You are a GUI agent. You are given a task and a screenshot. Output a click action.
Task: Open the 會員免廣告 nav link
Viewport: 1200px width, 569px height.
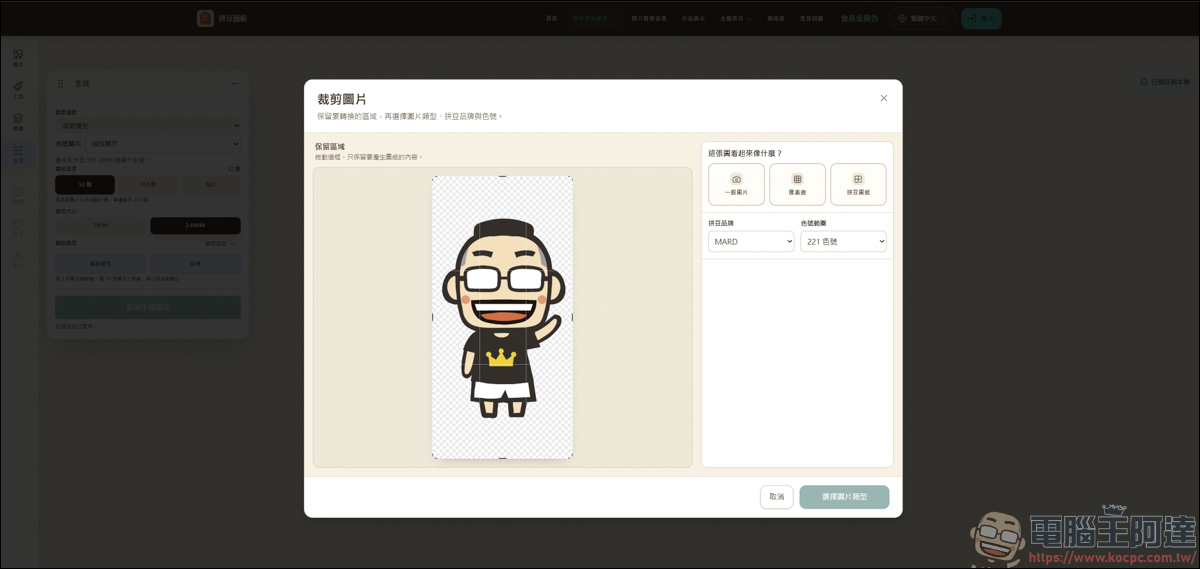point(859,18)
